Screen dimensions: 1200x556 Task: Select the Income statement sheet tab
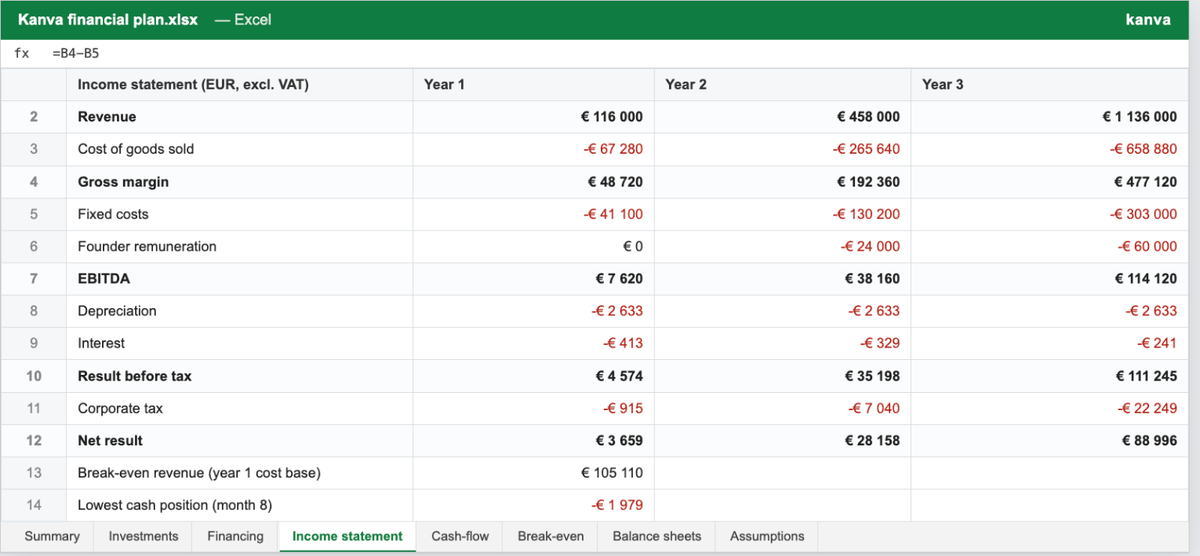pos(347,536)
